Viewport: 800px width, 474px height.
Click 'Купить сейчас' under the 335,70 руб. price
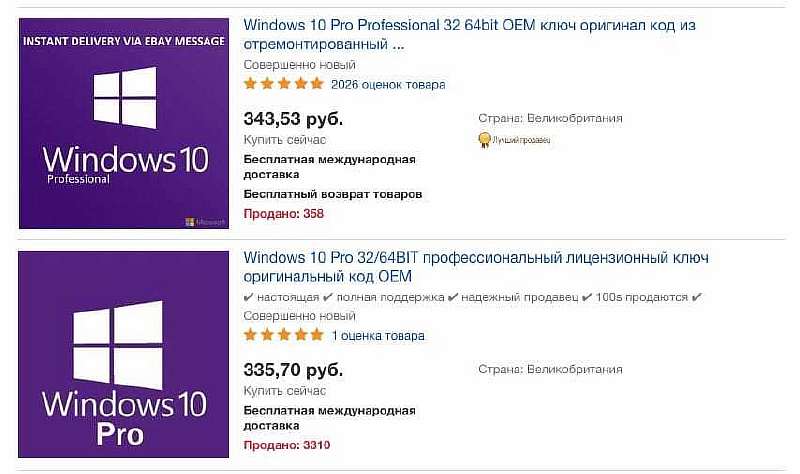tap(284, 391)
